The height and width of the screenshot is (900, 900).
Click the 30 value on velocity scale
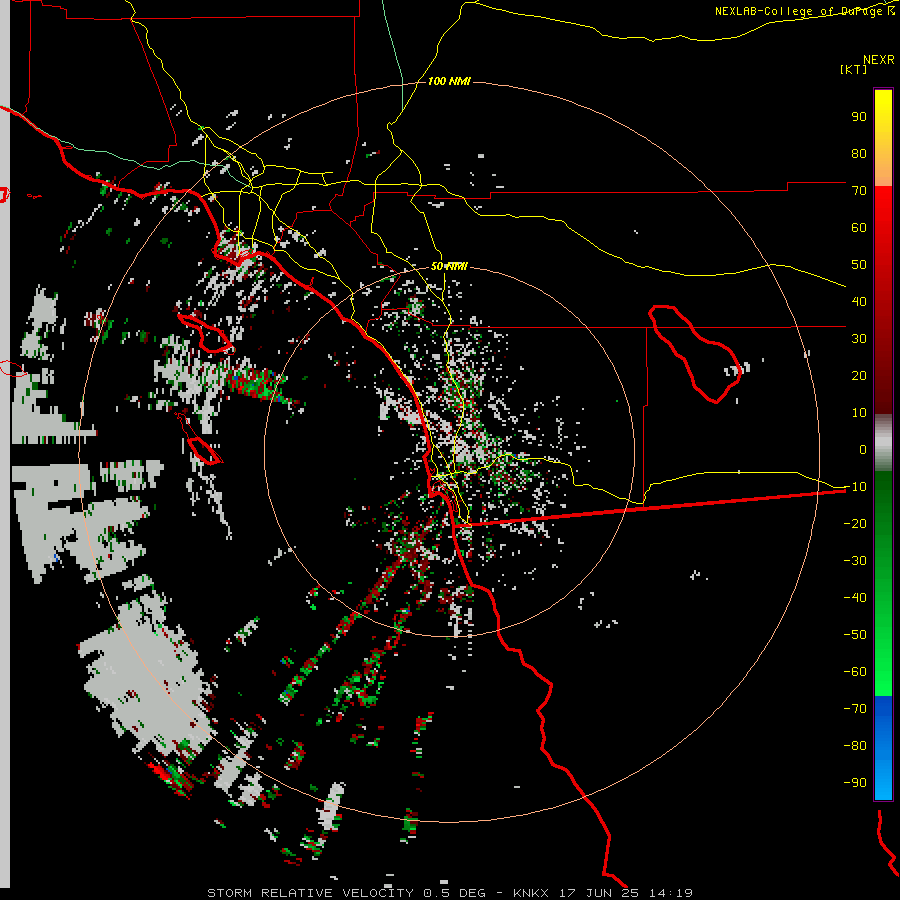coord(859,339)
